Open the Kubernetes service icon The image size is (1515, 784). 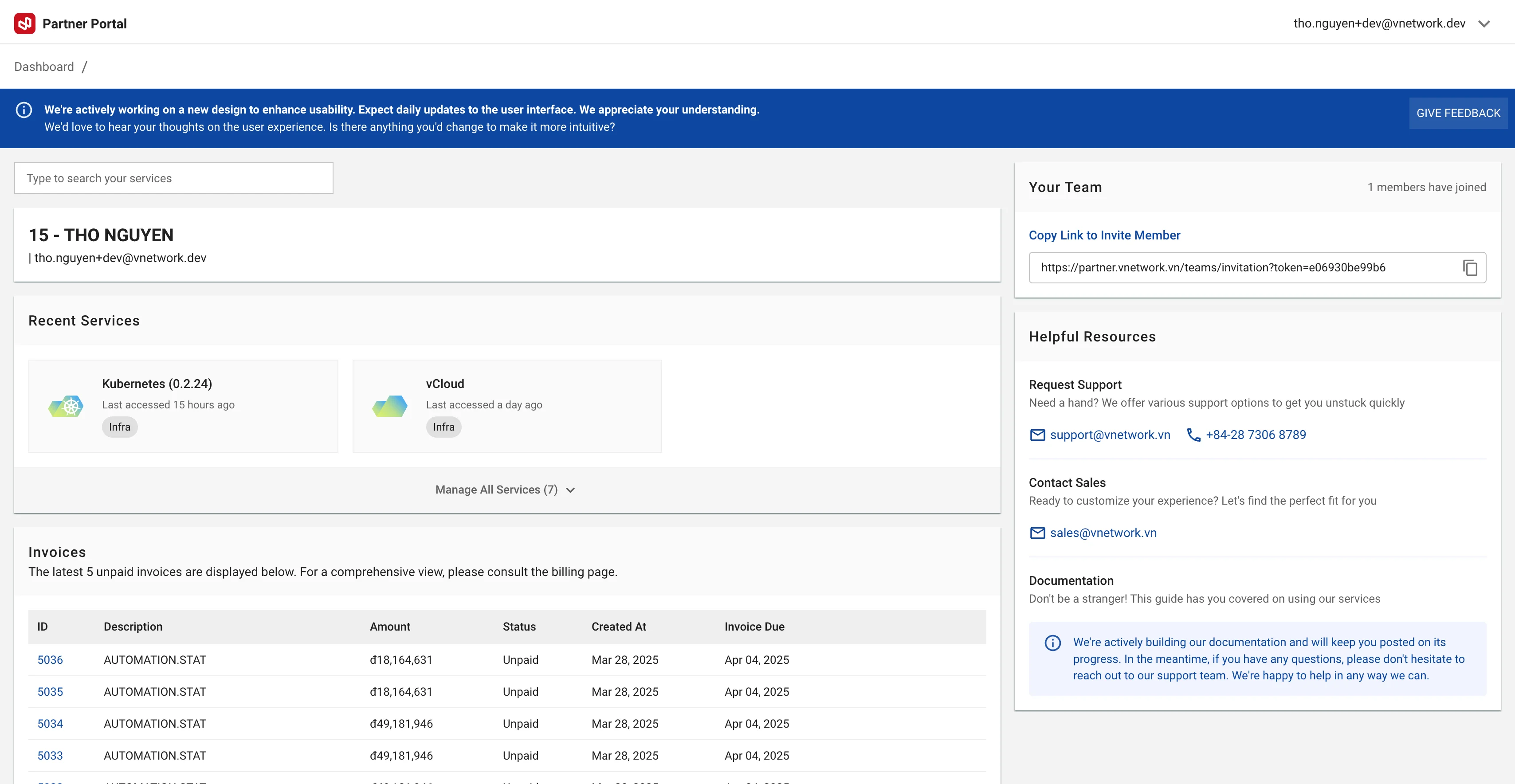(66, 406)
